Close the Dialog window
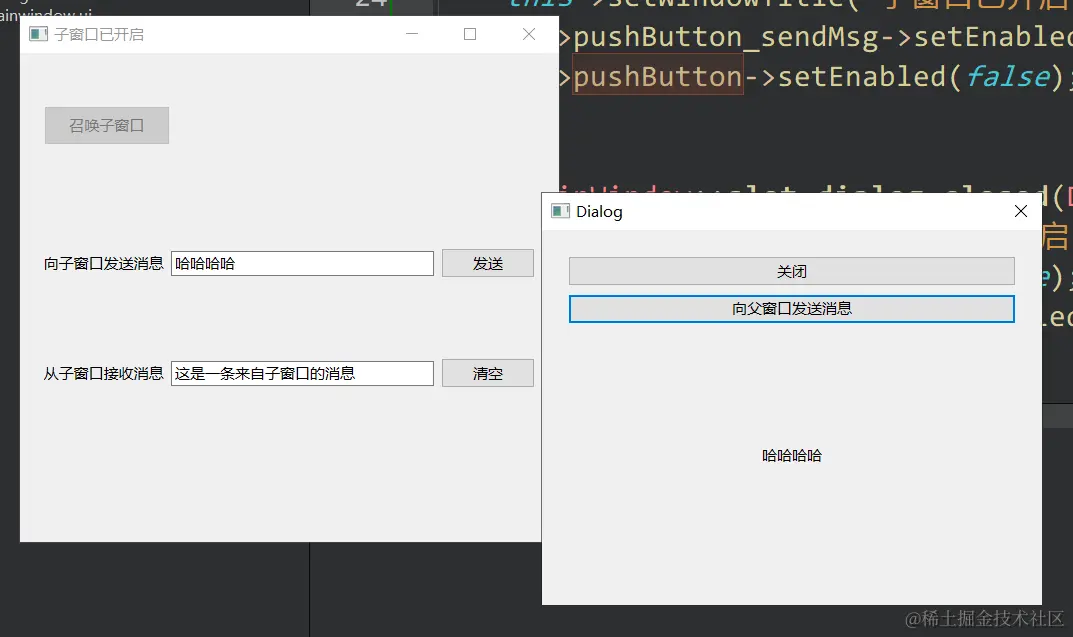This screenshot has height=637, width=1073. pyautogui.click(x=1021, y=211)
